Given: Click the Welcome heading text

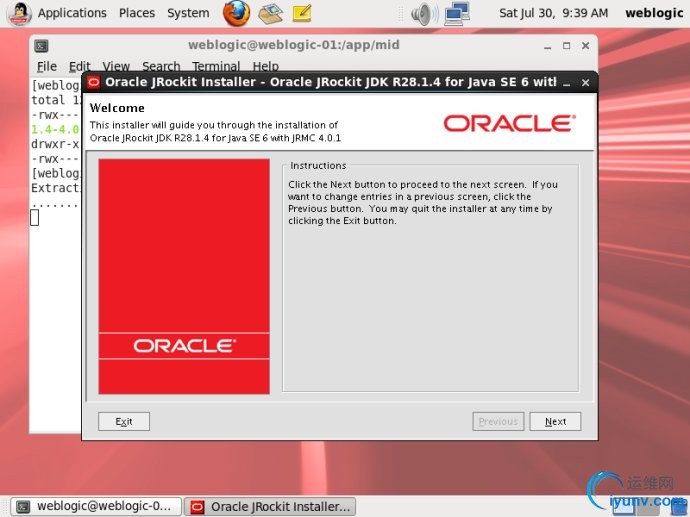Looking at the screenshot, I should click(x=117, y=108).
